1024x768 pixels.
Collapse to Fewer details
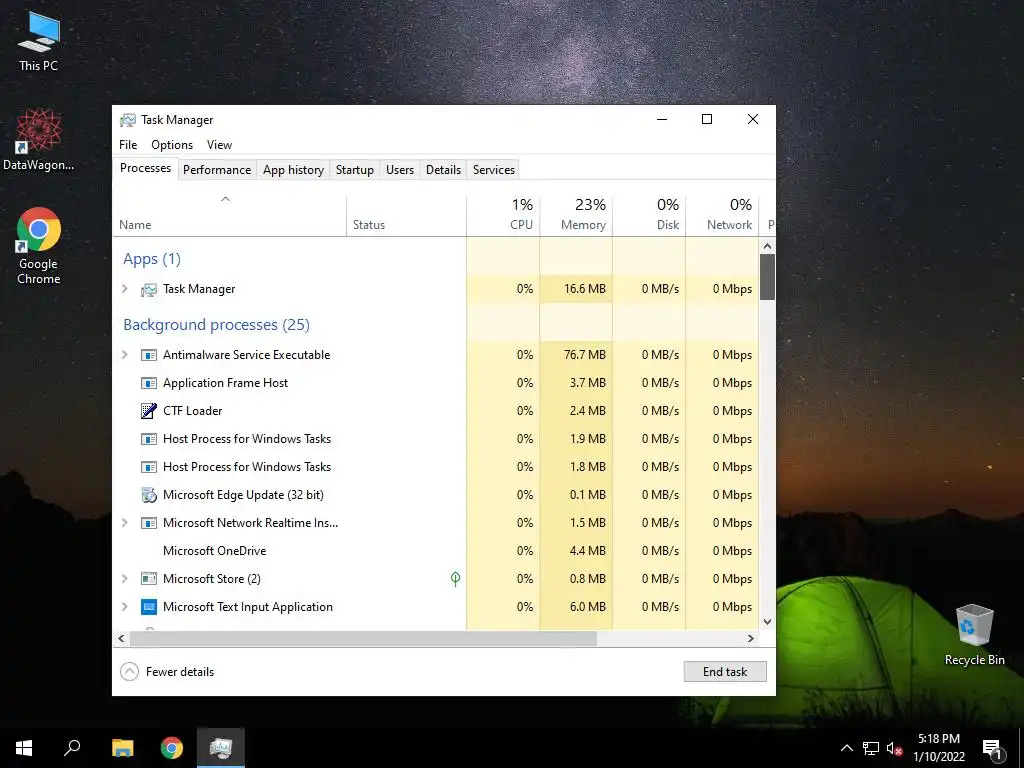tap(167, 671)
